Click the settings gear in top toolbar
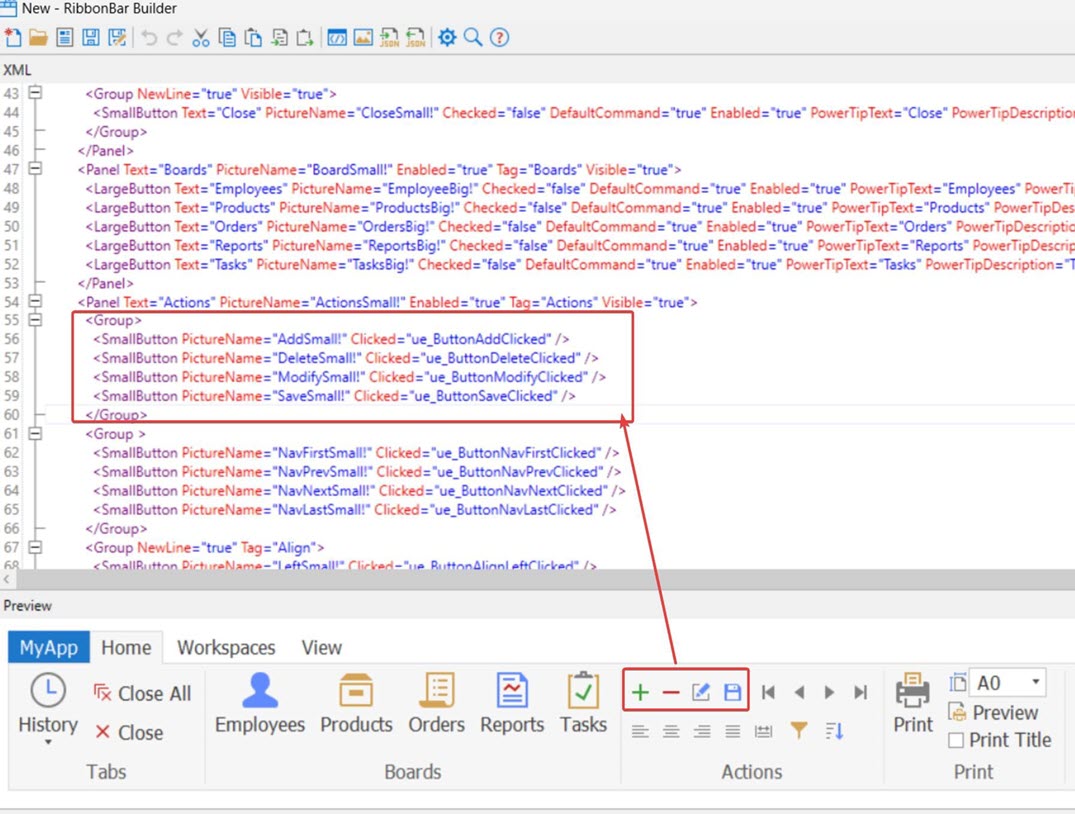Image resolution: width=1075 pixels, height=814 pixels. coord(447,38)
